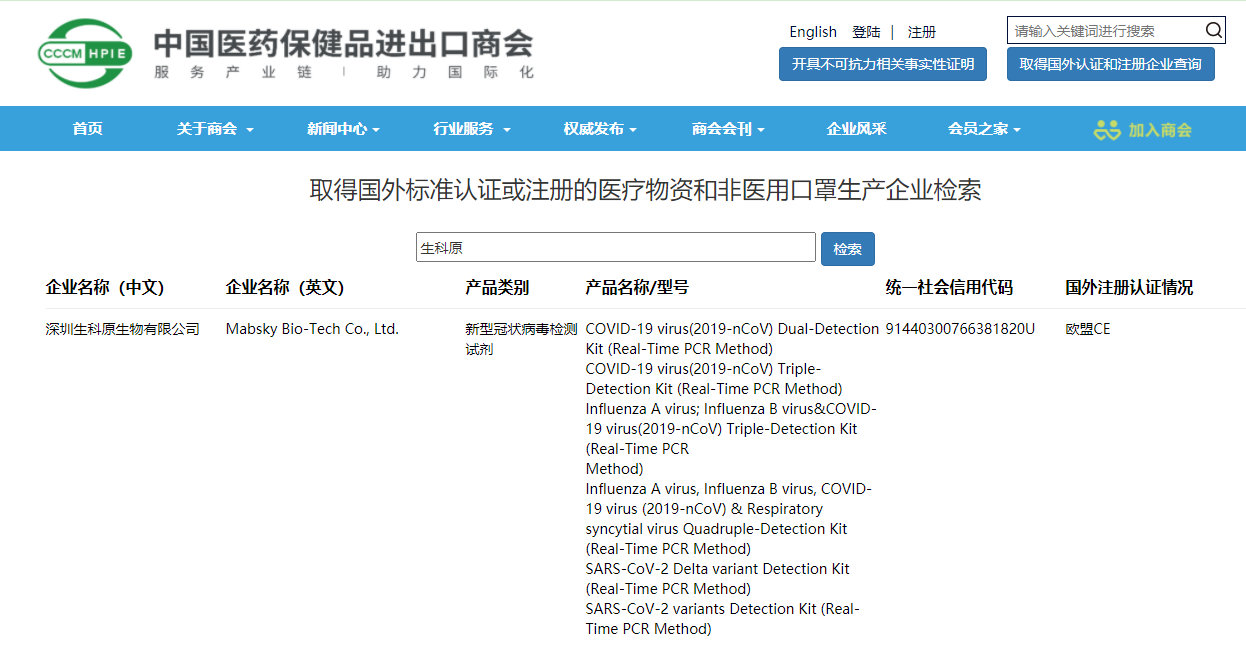Focus the top keyword search field

click(1103, 30)
